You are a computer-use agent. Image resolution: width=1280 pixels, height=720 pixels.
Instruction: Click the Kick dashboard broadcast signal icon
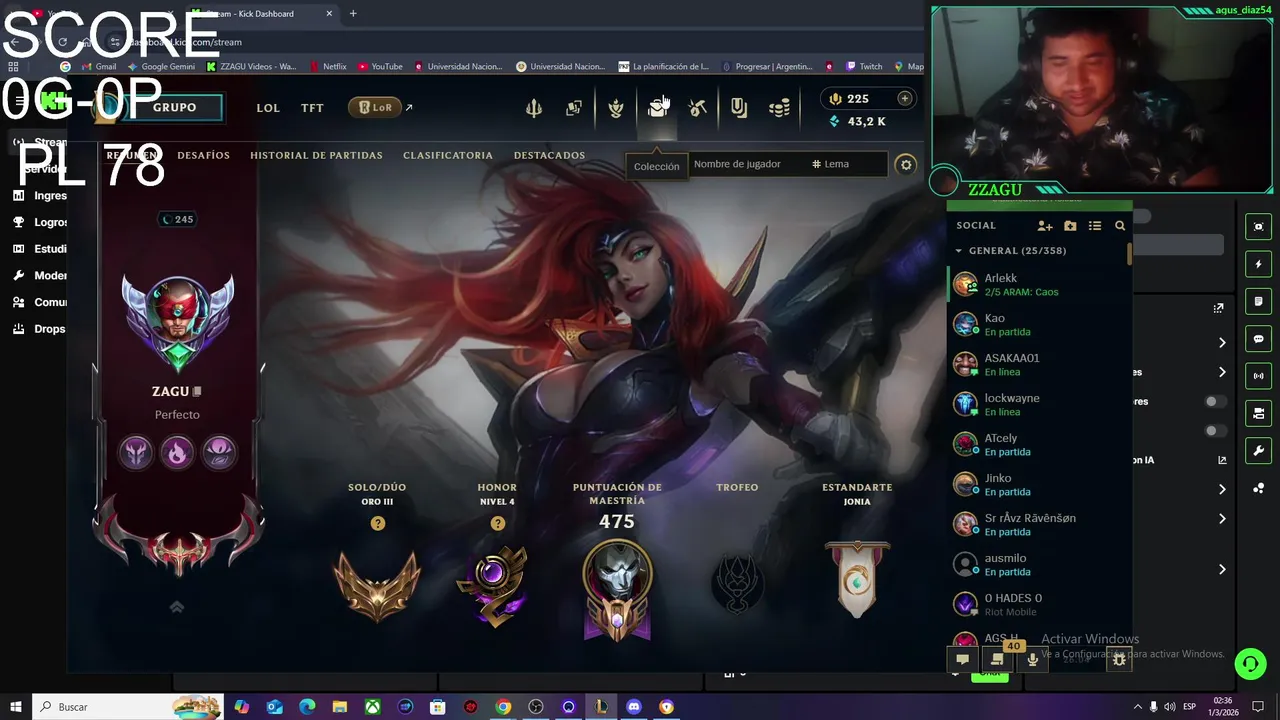1258,376
